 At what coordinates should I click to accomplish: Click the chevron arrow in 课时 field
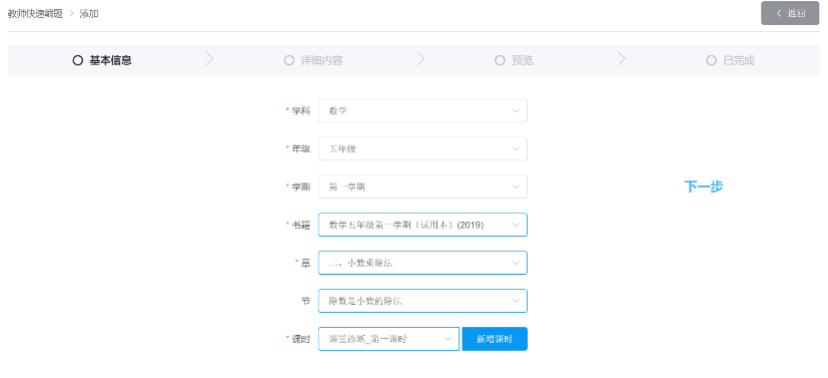448,339
